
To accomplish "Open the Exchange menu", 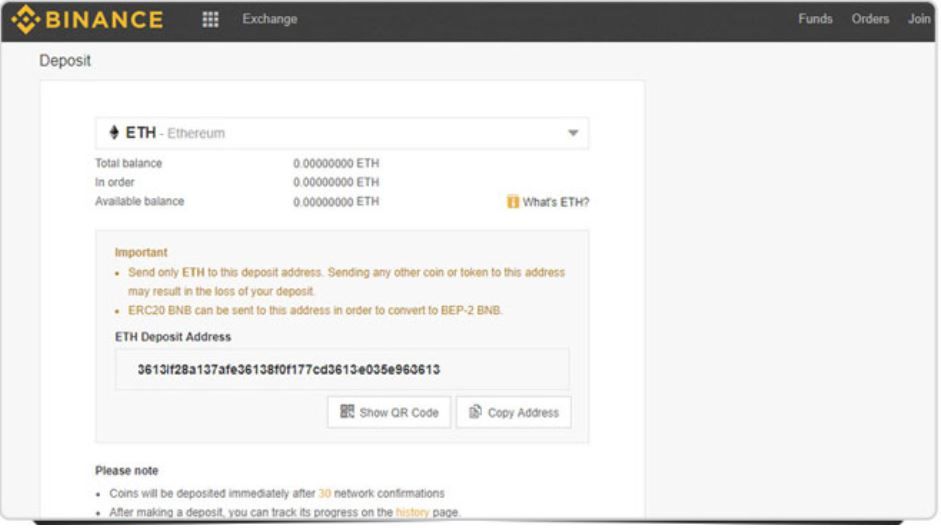I will (x=269, y=19).
